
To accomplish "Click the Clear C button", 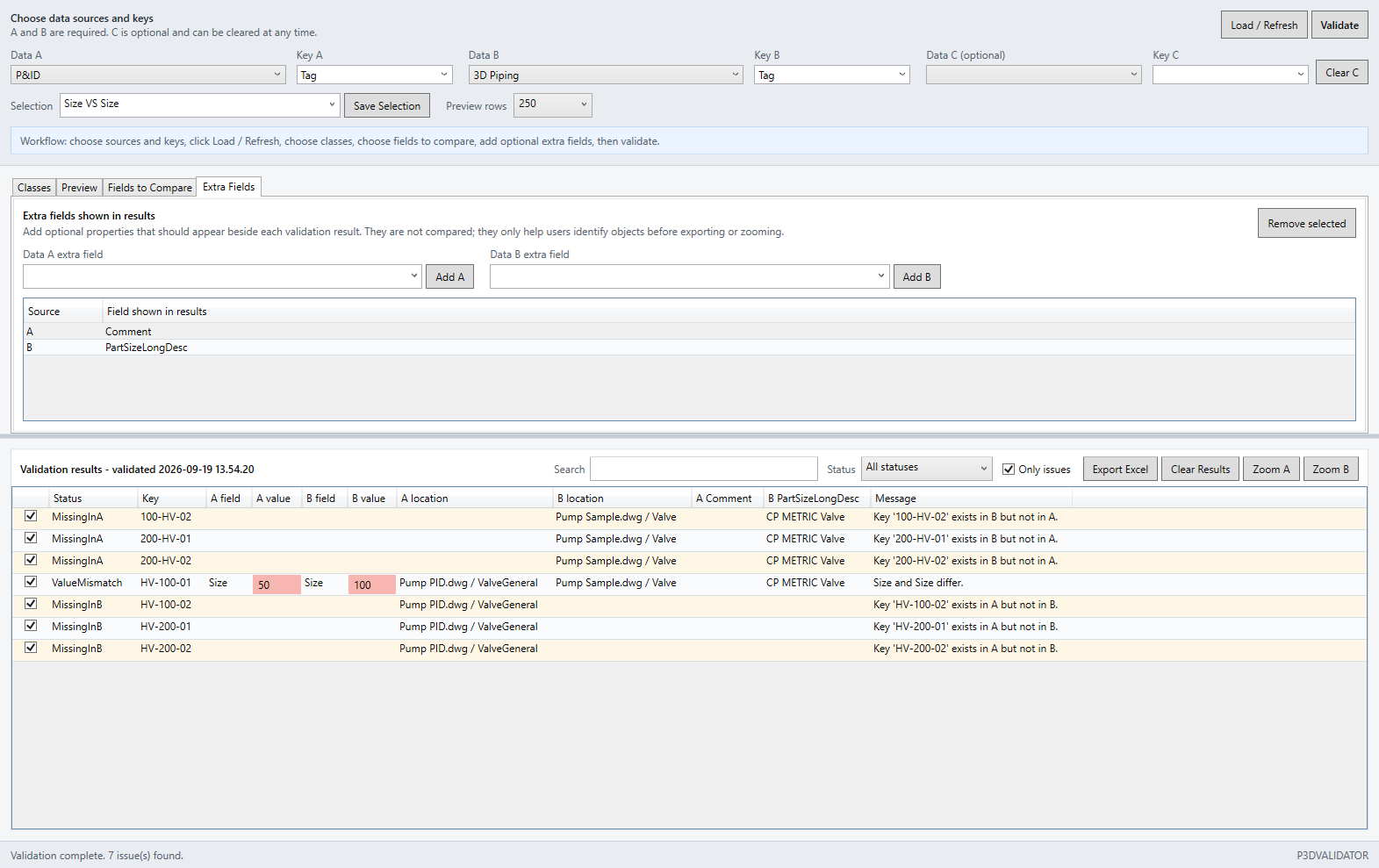I will click(1342, 72).
